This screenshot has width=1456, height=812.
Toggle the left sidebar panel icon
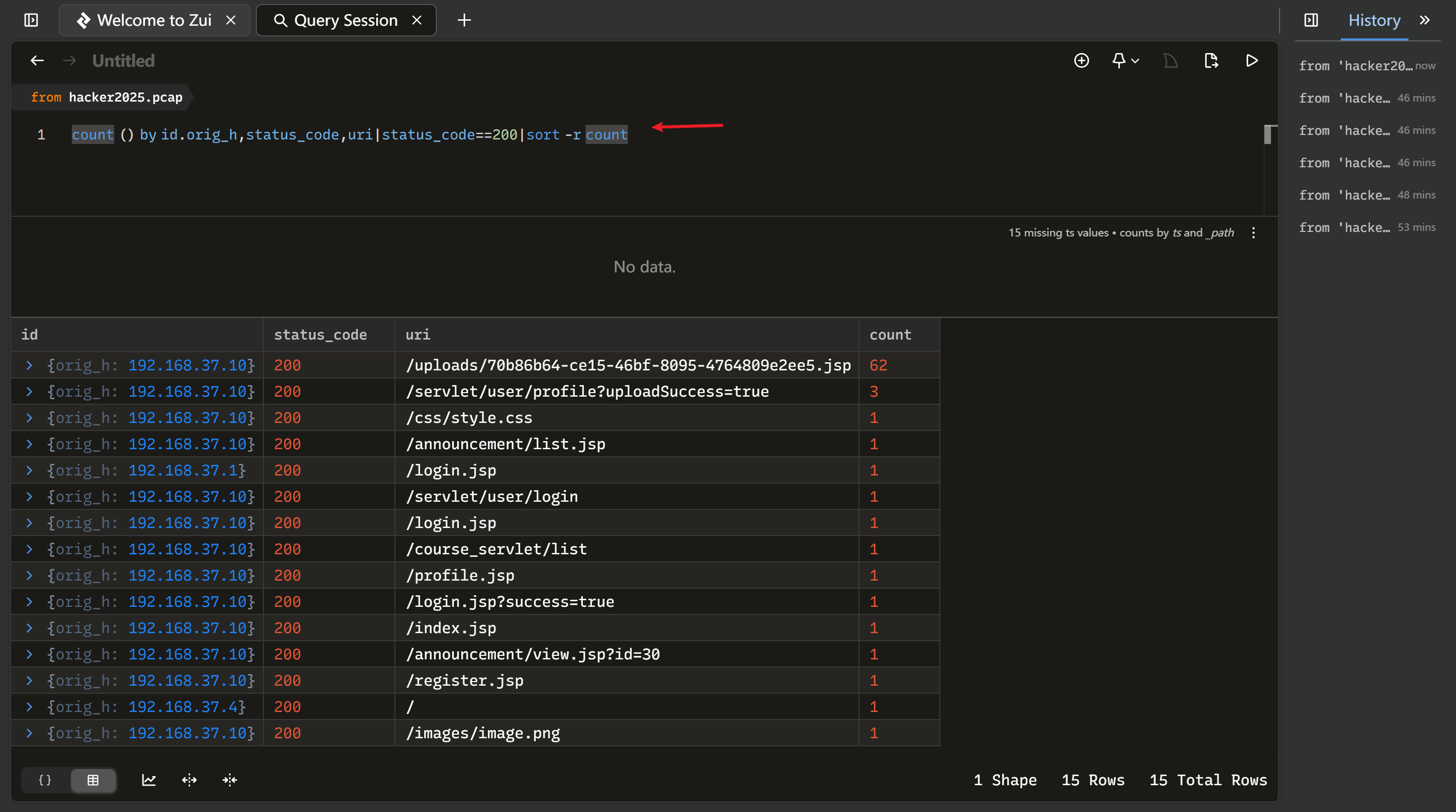coord(31,20)
